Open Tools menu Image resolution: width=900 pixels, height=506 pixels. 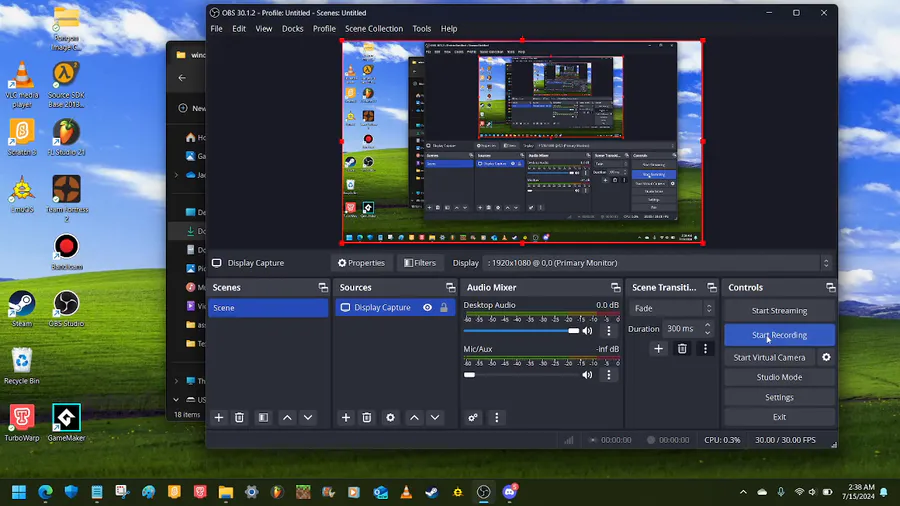pyautogui.click(x=421, y=29)
